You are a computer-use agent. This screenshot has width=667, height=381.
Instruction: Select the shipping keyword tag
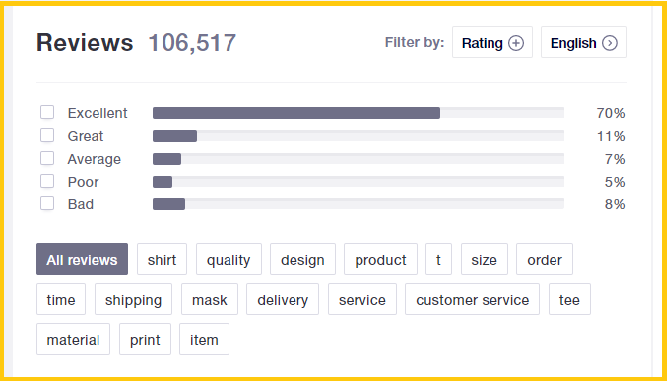(133, 299)
